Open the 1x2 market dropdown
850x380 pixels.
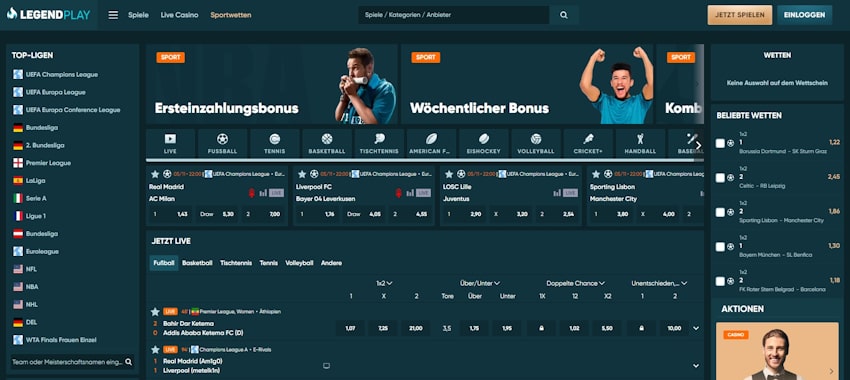coord(384,283)
